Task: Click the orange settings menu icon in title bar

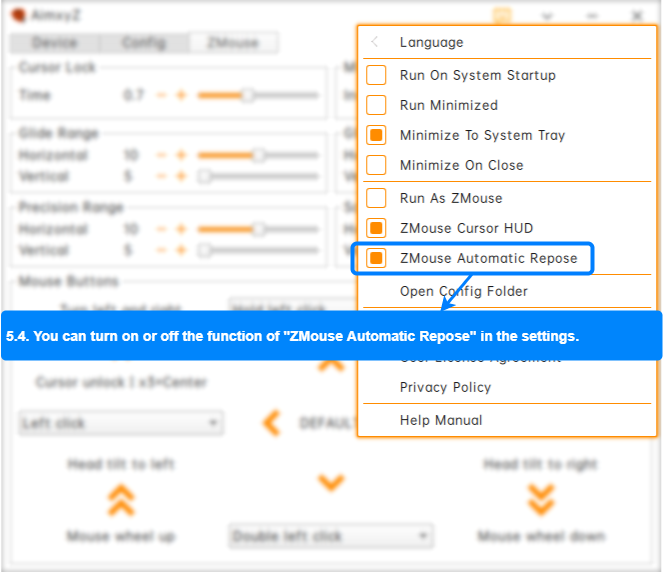Action: (502, 16)
